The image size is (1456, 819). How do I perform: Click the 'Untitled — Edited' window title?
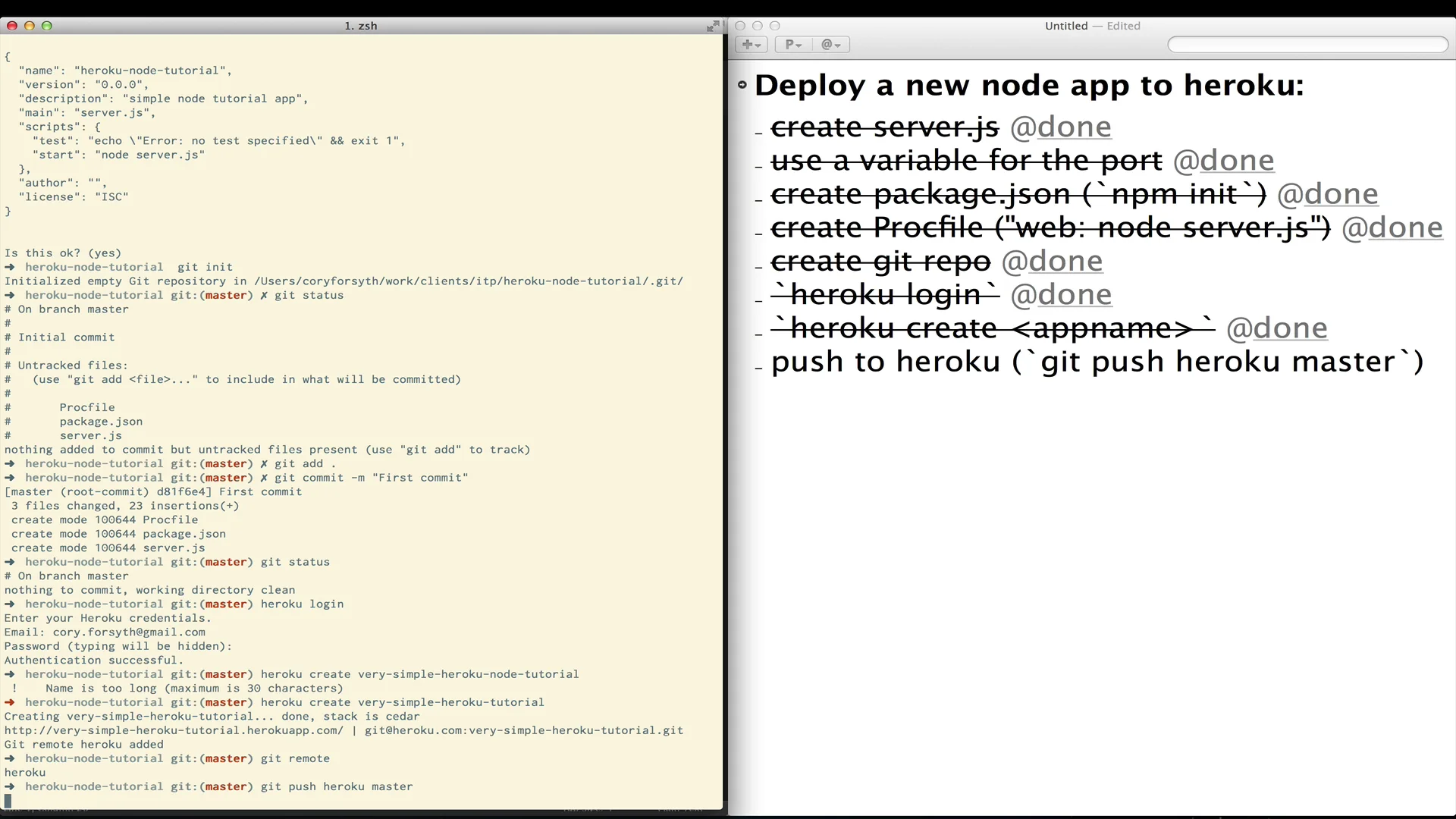tap(1092, 26)
